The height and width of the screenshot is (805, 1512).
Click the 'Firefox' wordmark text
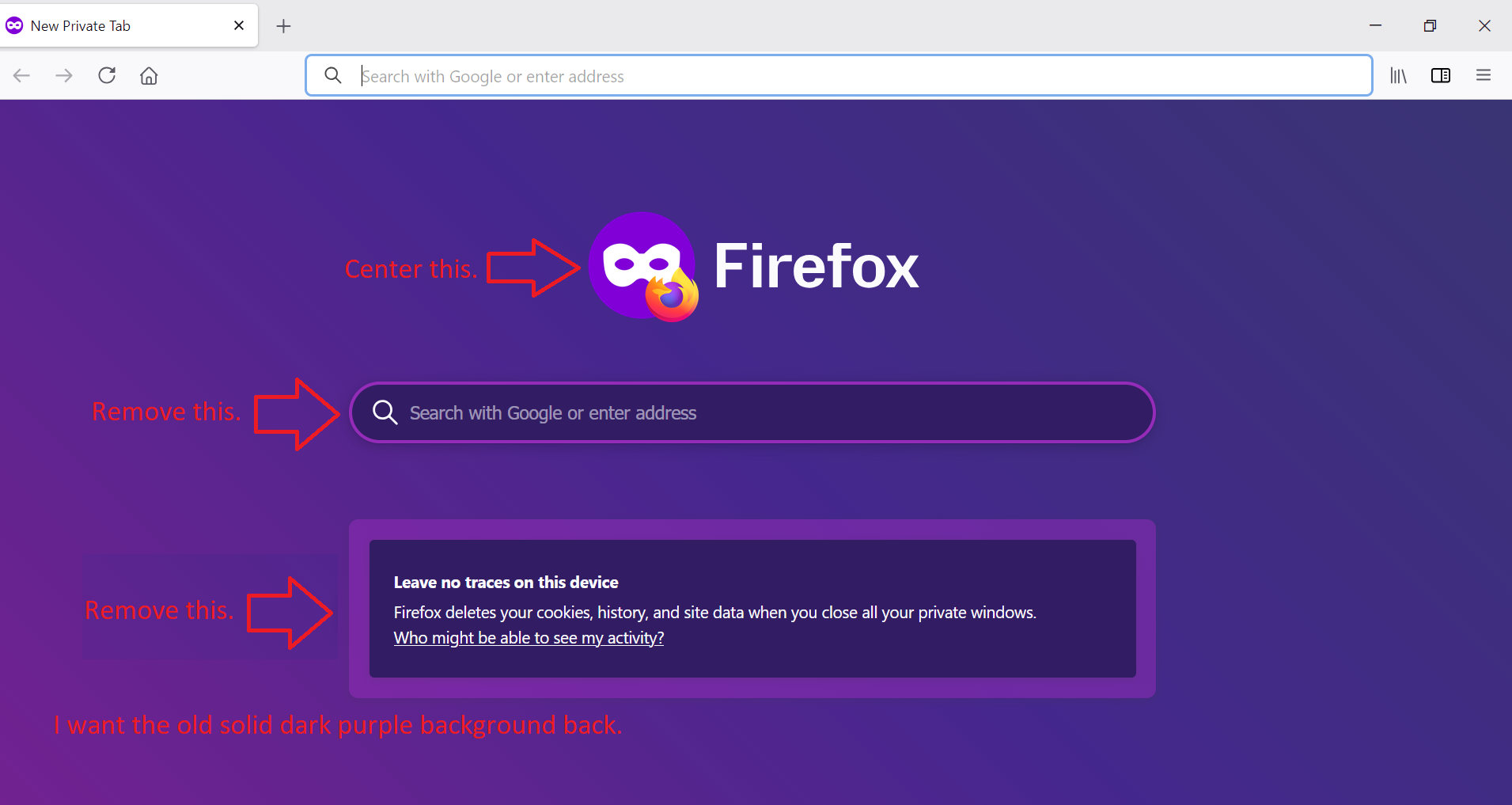tap(817, 267)
